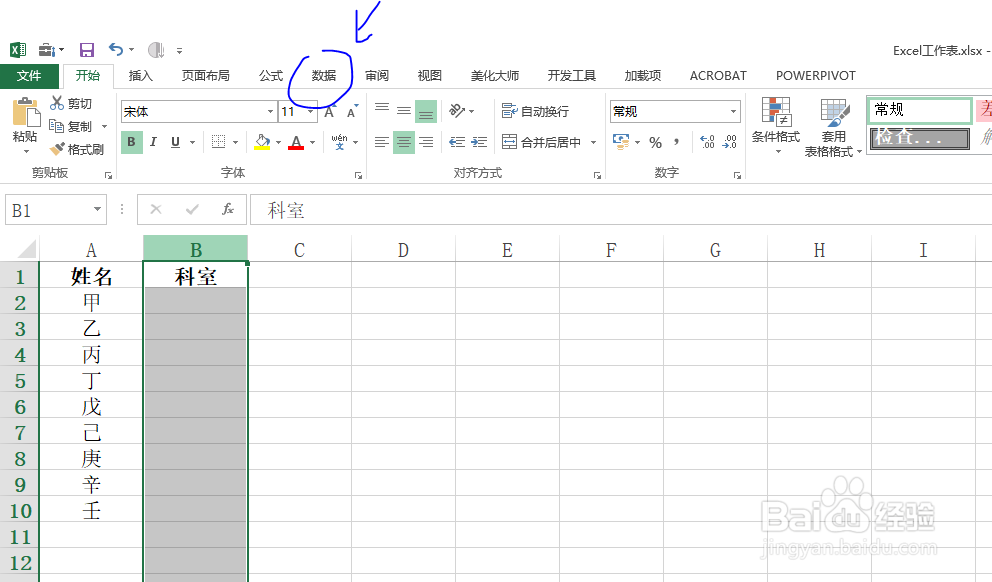Undo the last action
This screenshot has width=992, height=582.
[115, 49]
